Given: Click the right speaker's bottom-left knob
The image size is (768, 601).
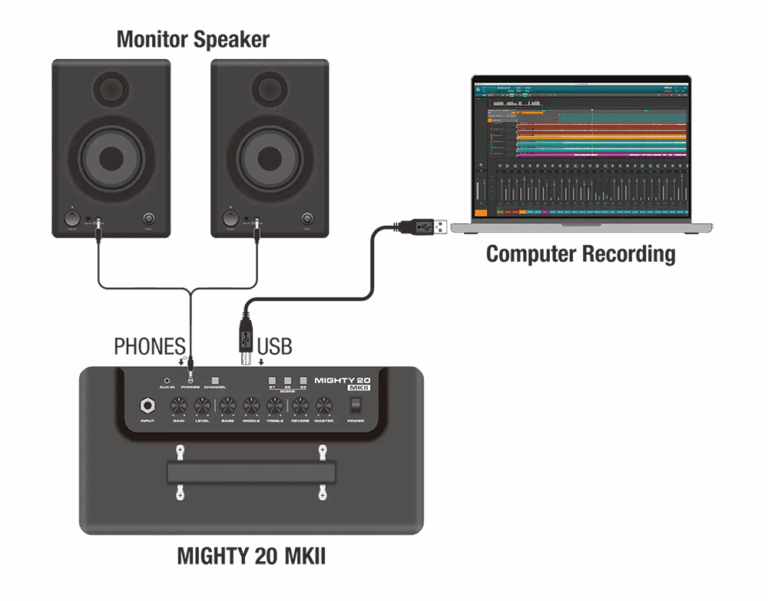Looking at the screenshot, I should pos(230,218).
